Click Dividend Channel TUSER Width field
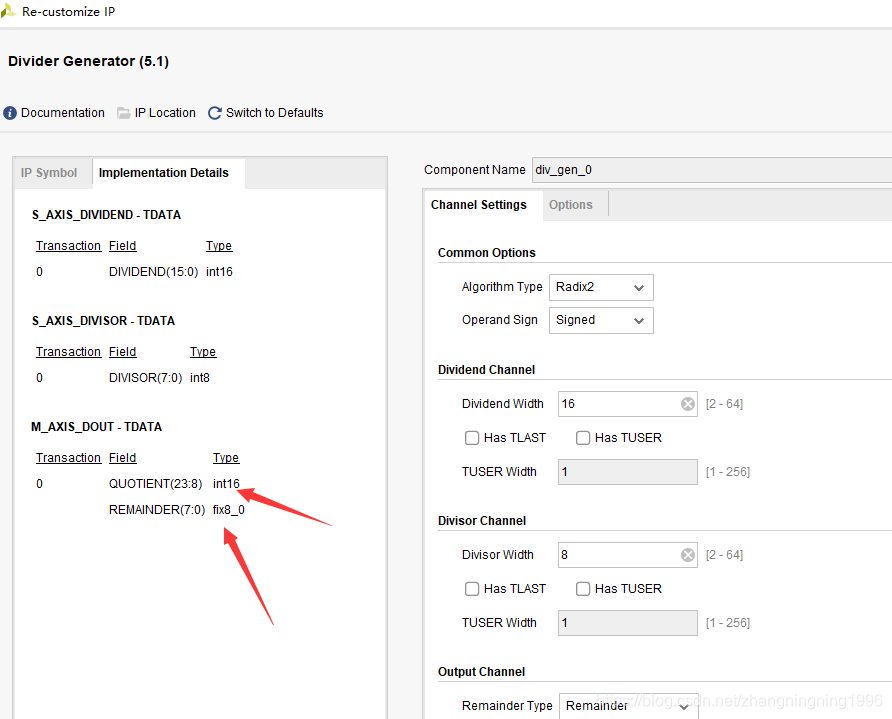Image resolution: width=892 pixels, height=719 pixels. (627, 472)
